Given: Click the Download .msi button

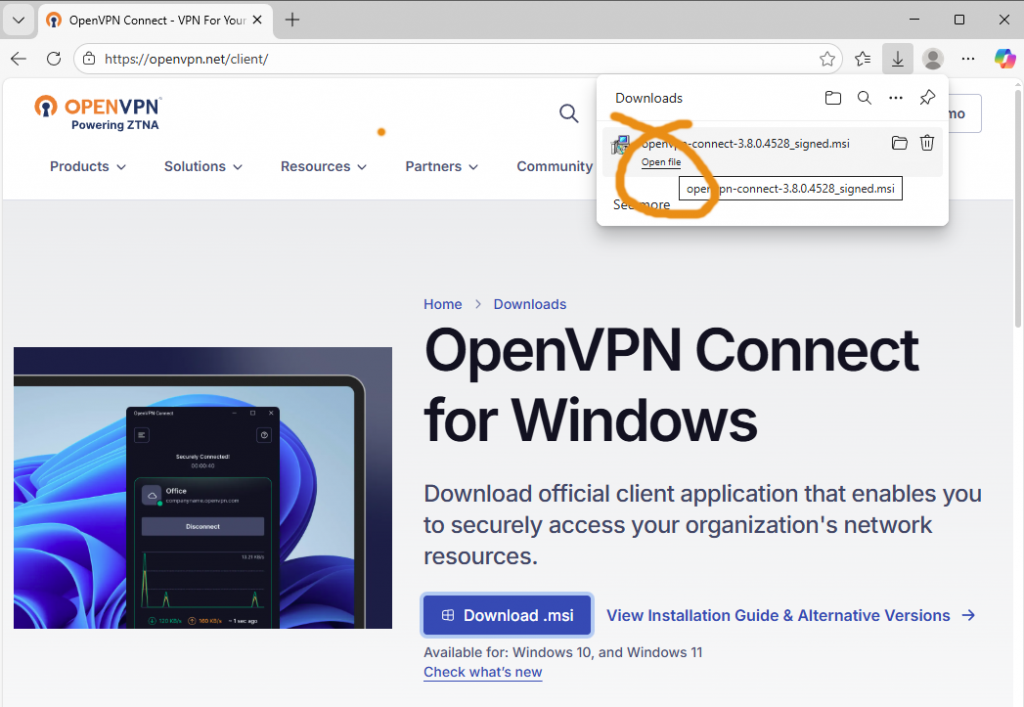Looking at the screenshot, I should click(507, 615).
